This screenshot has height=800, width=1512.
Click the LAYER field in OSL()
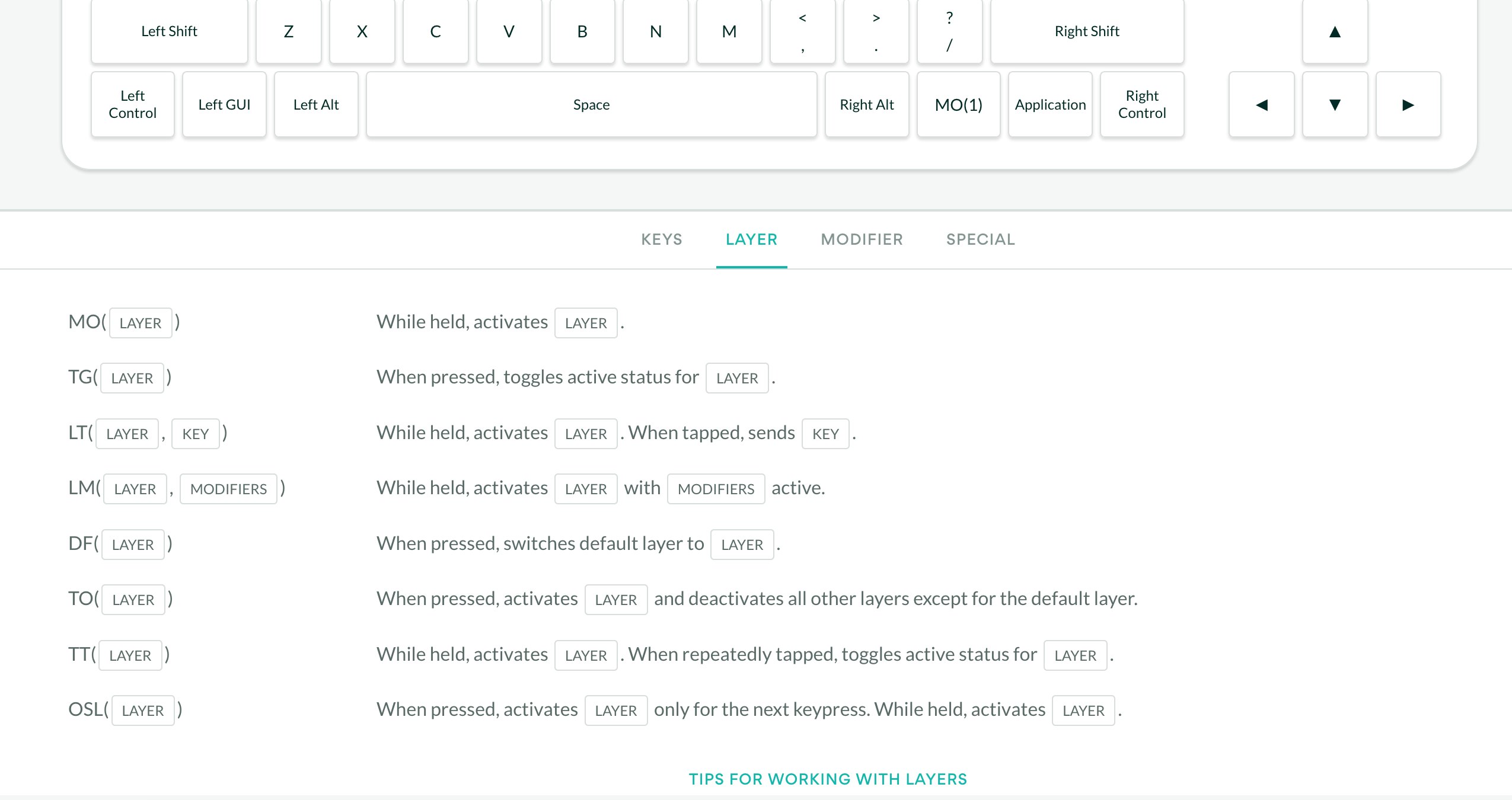142,711
